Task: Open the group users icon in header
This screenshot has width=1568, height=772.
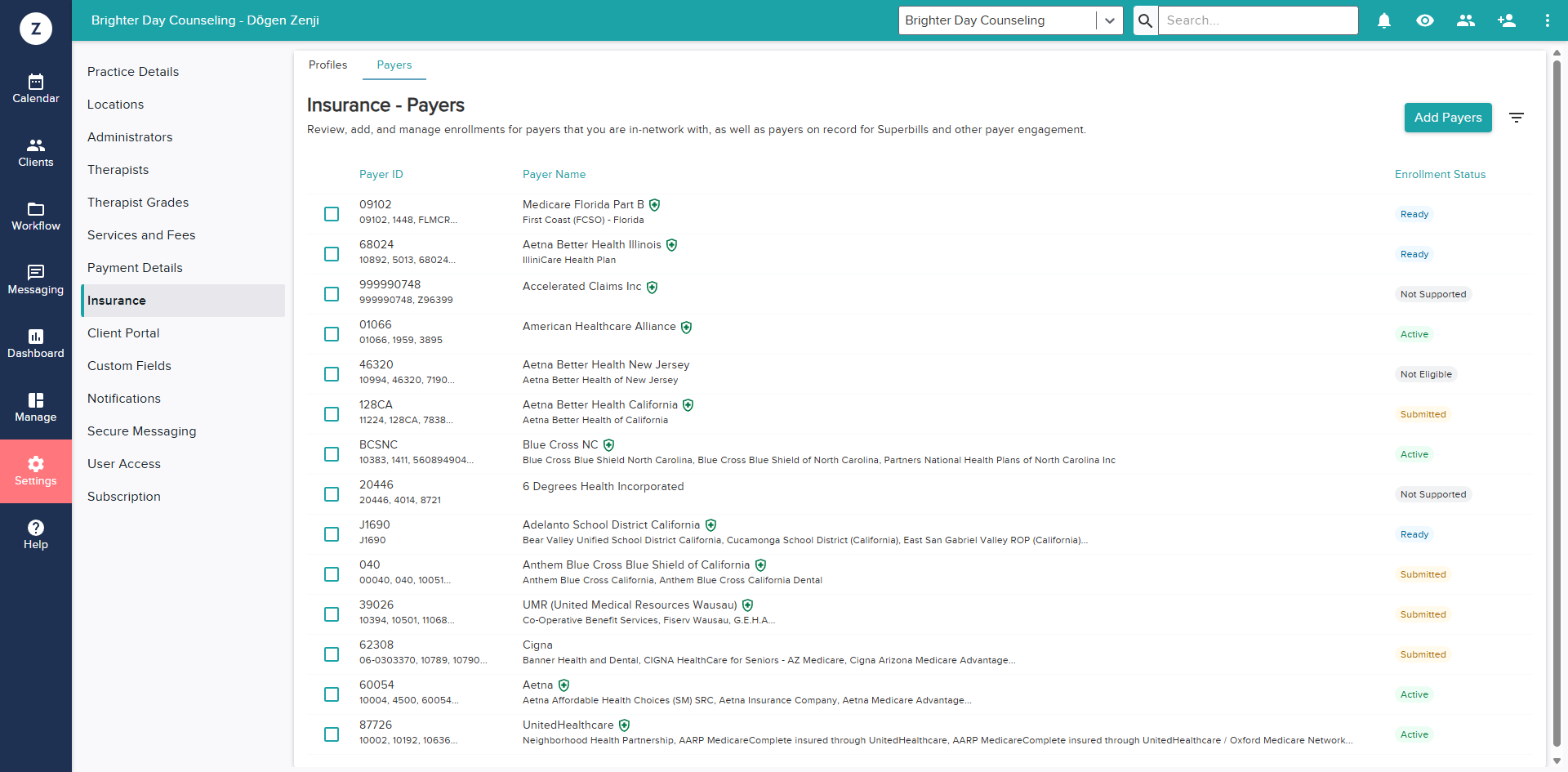Action: pyautogui.click(x=1466, y=20)
